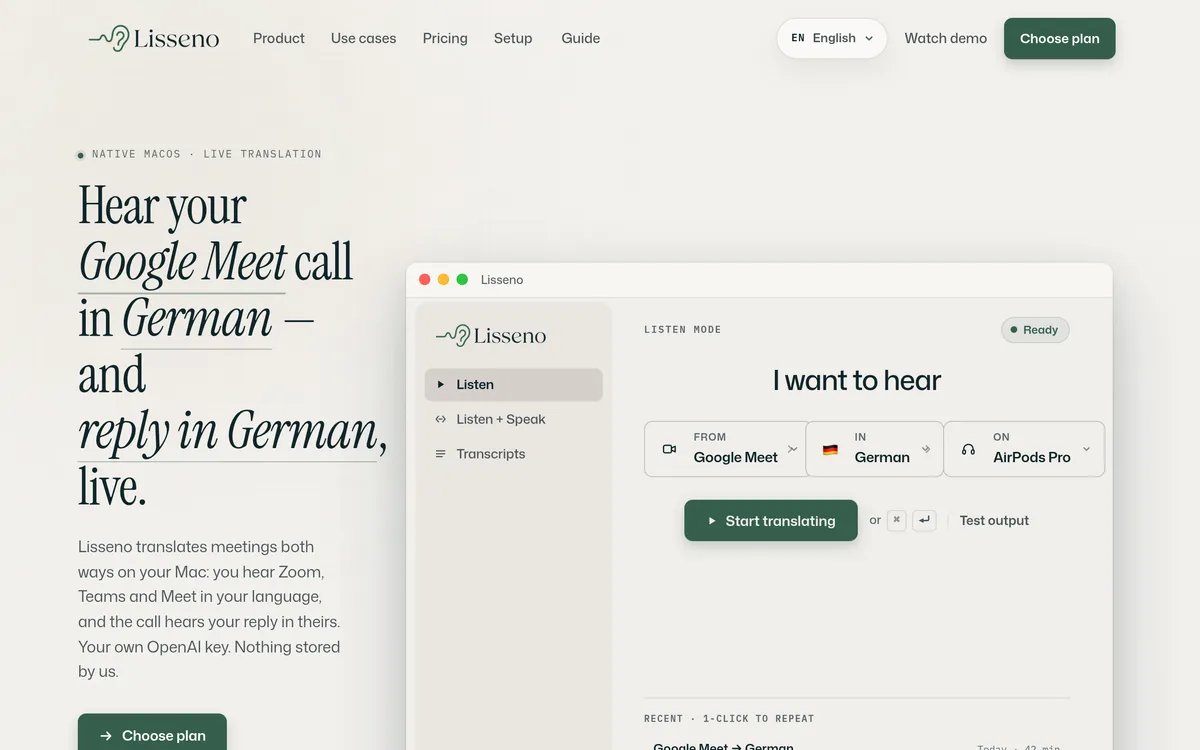This screenshot has width=1200, height=750.
Task: Click the headphones icon in the ON selector
Action: pos(968,450)
